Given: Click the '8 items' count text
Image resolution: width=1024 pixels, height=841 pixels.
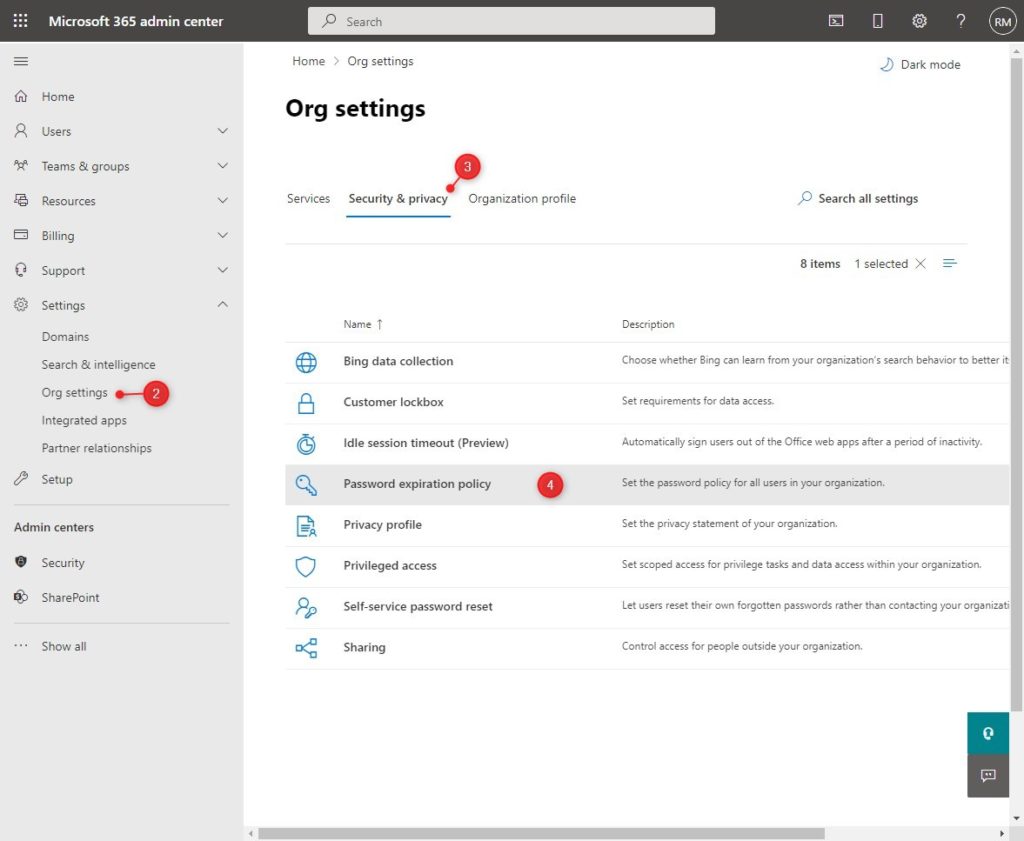Looking at the screenshot, I should pyautogui.click(x=820, y=264).
